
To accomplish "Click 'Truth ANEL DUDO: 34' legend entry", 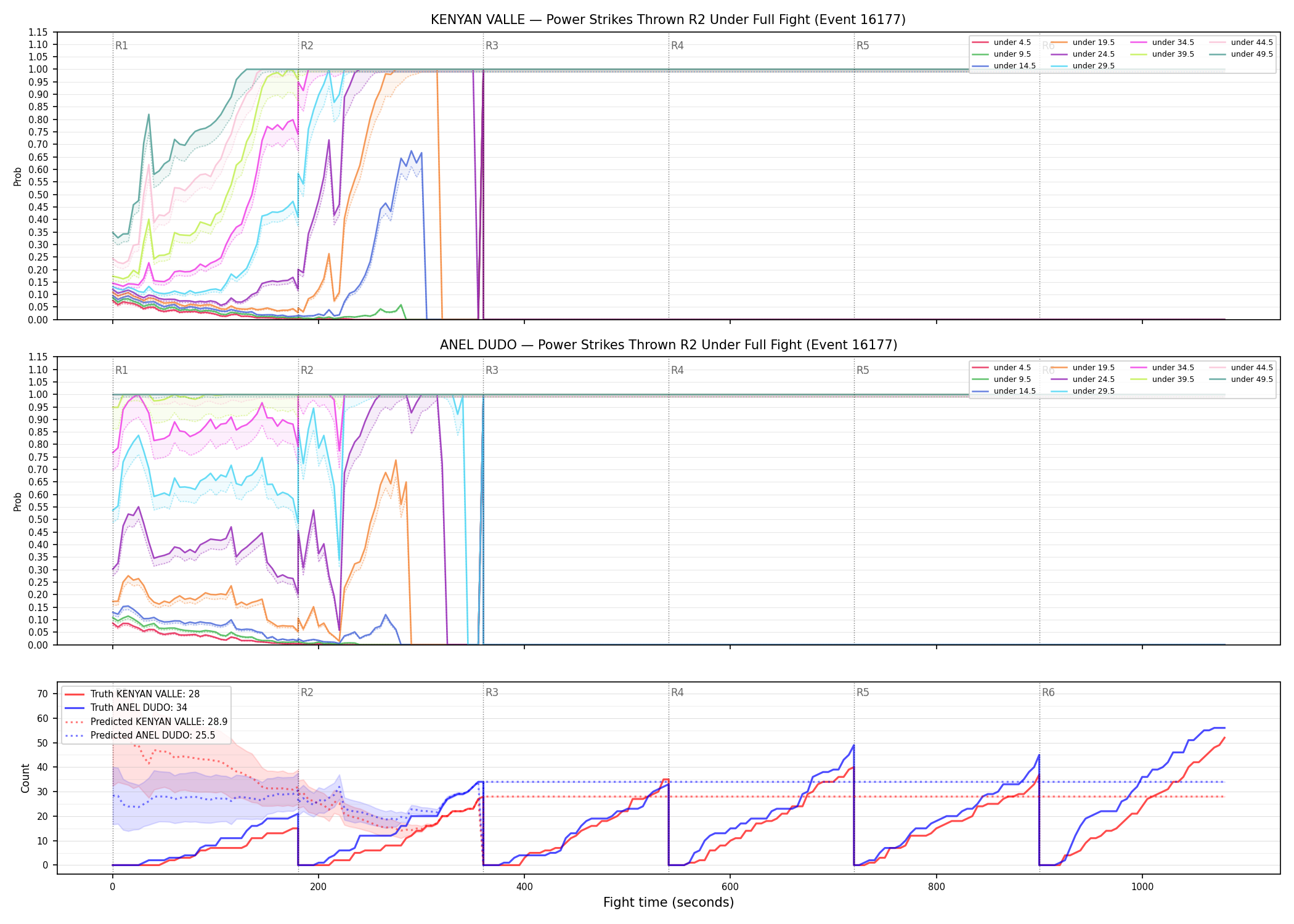I will (x=126, y=708).
